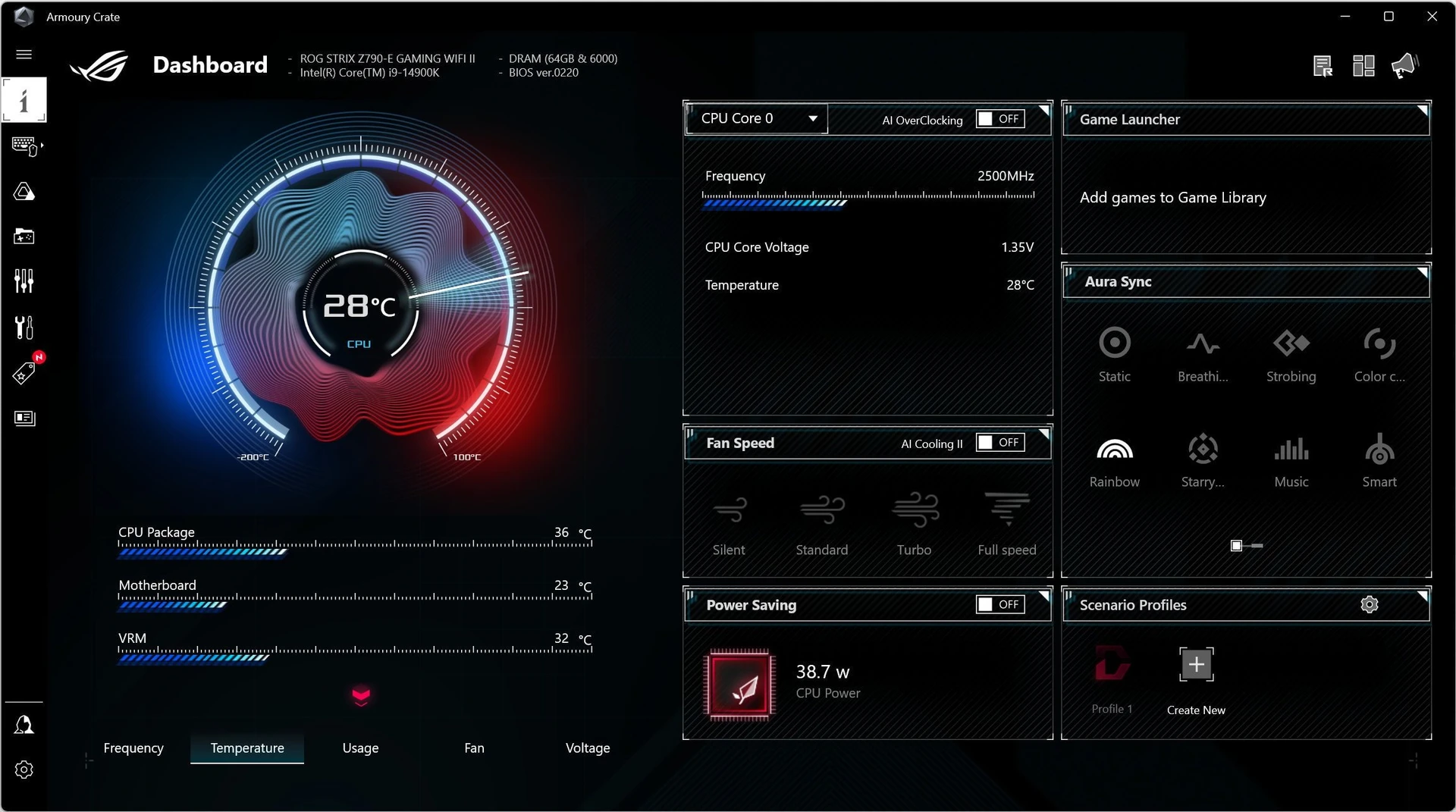Open the User Center notification icon
The width and height of the screenshot is (1456, 812).
pyautogui.click(x=24, y=725)
